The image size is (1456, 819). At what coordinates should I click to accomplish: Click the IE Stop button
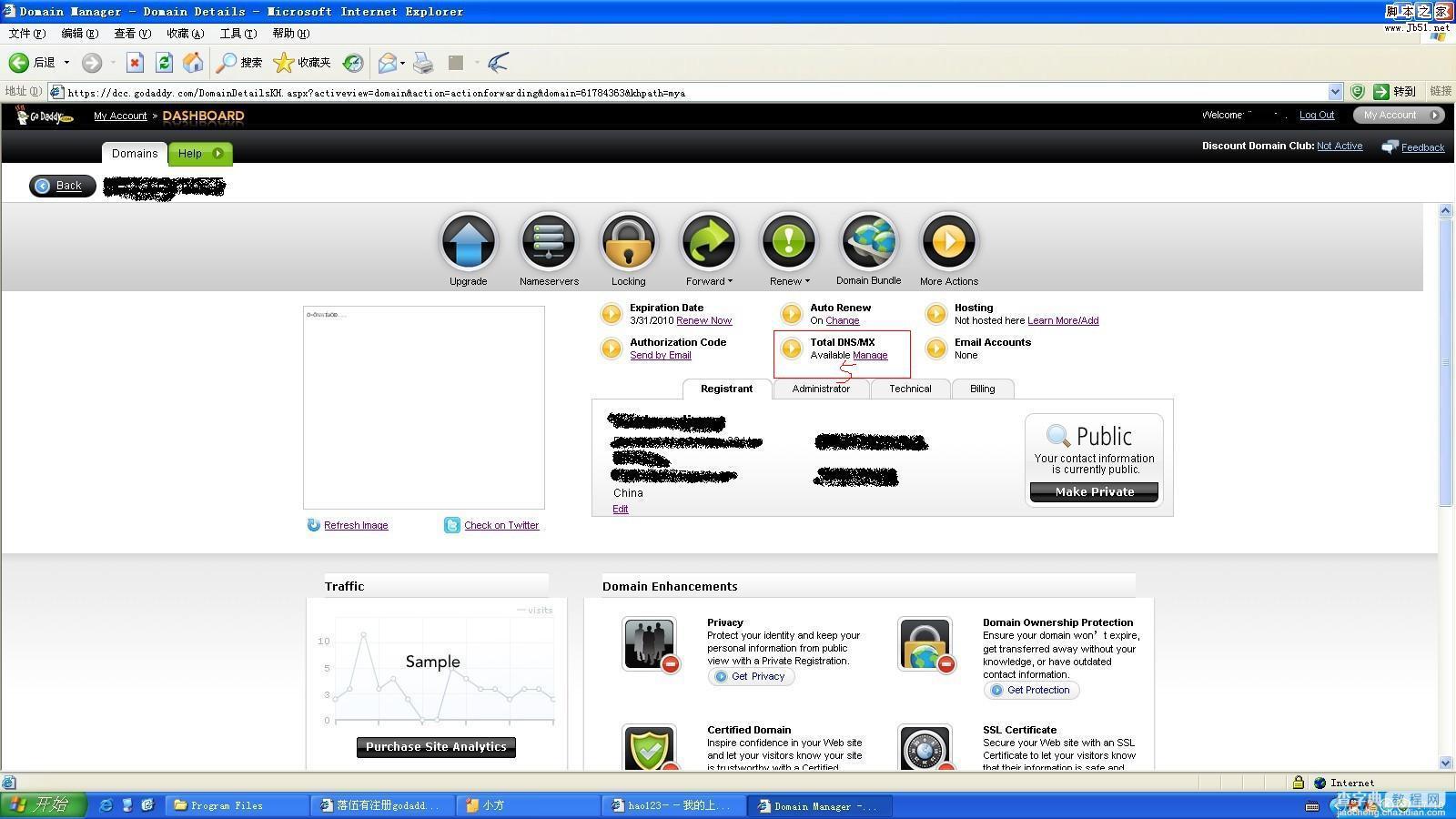tap(135, 63)
